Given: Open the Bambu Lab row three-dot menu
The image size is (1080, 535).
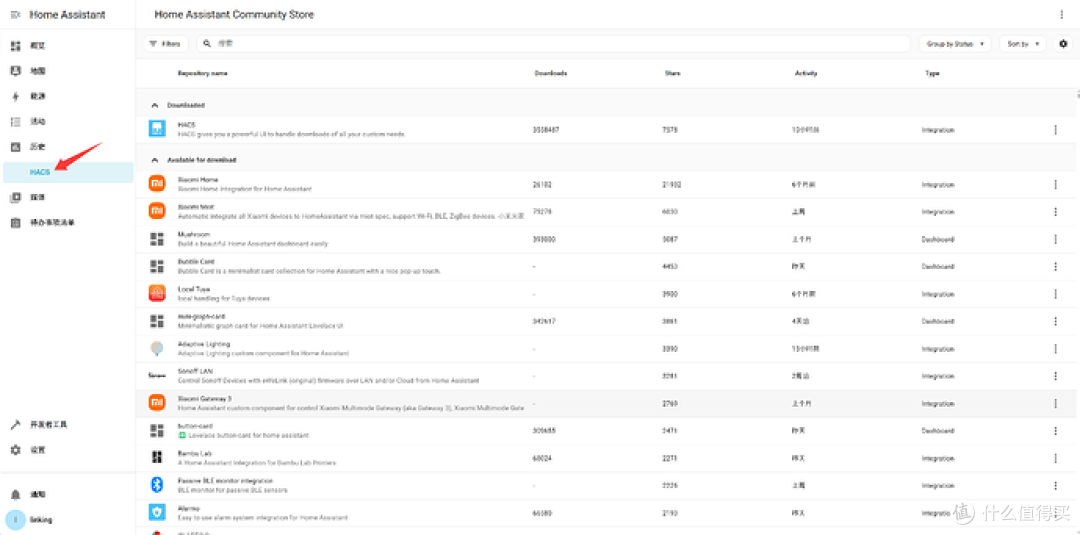Looking at the screenshot, I should pos(1055,458).
